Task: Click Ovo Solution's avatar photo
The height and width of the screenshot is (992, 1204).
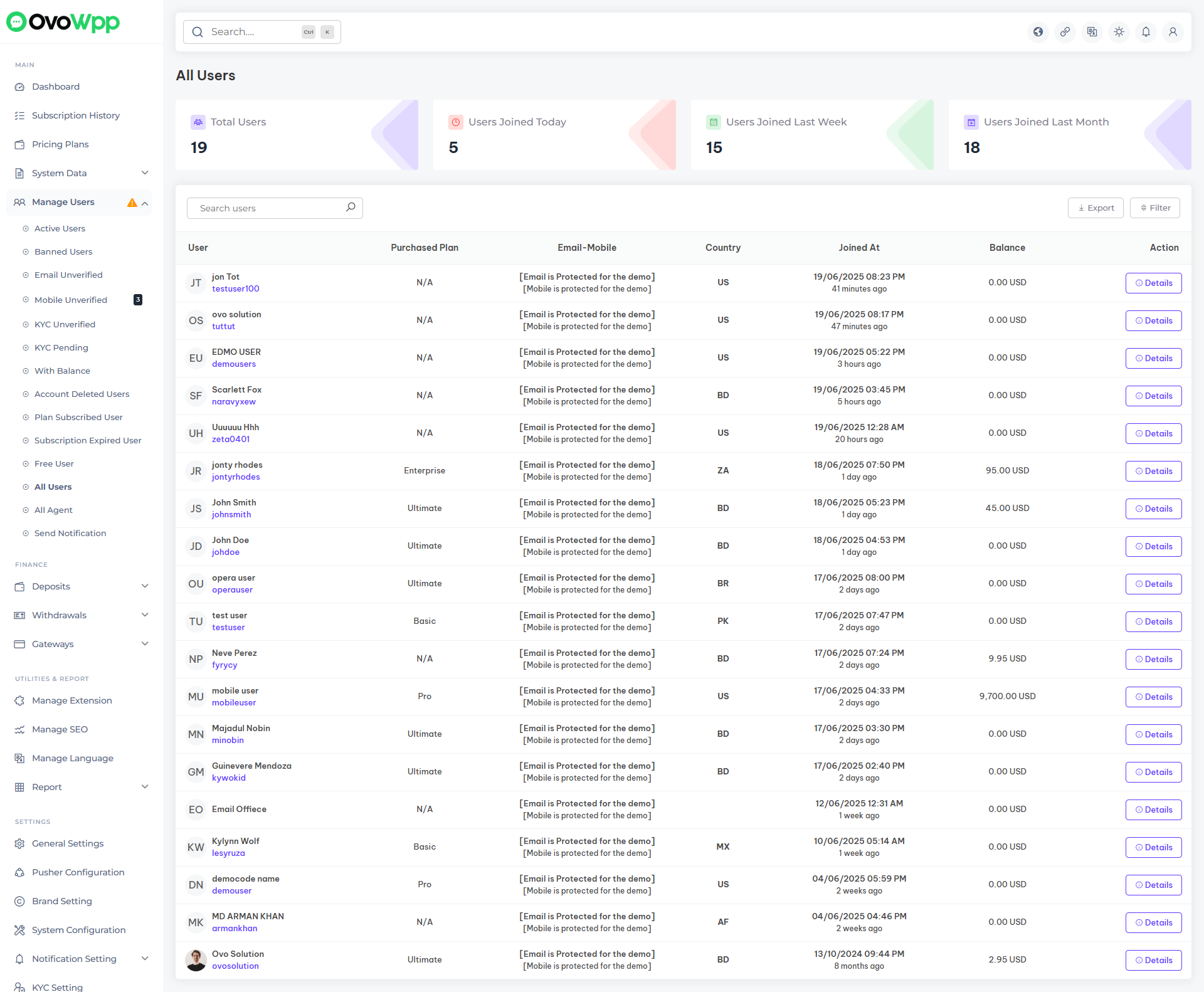Action: [x=196, y=959]
